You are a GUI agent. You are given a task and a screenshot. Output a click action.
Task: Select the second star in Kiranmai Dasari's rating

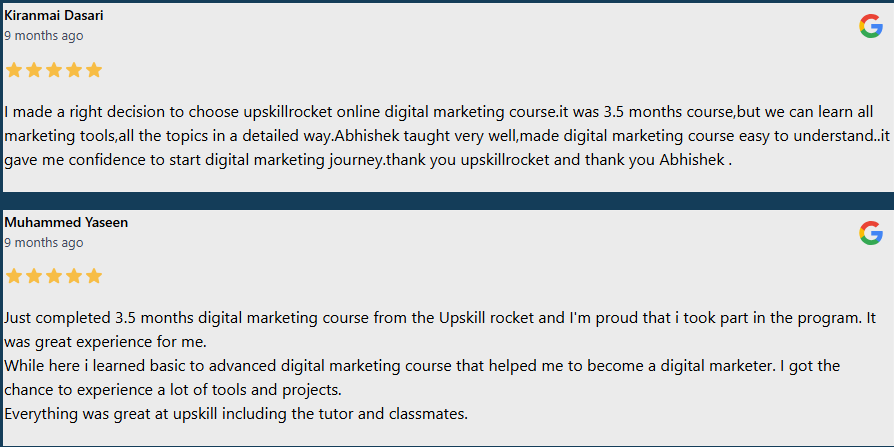pyautogui.click(x=34, y=70)
